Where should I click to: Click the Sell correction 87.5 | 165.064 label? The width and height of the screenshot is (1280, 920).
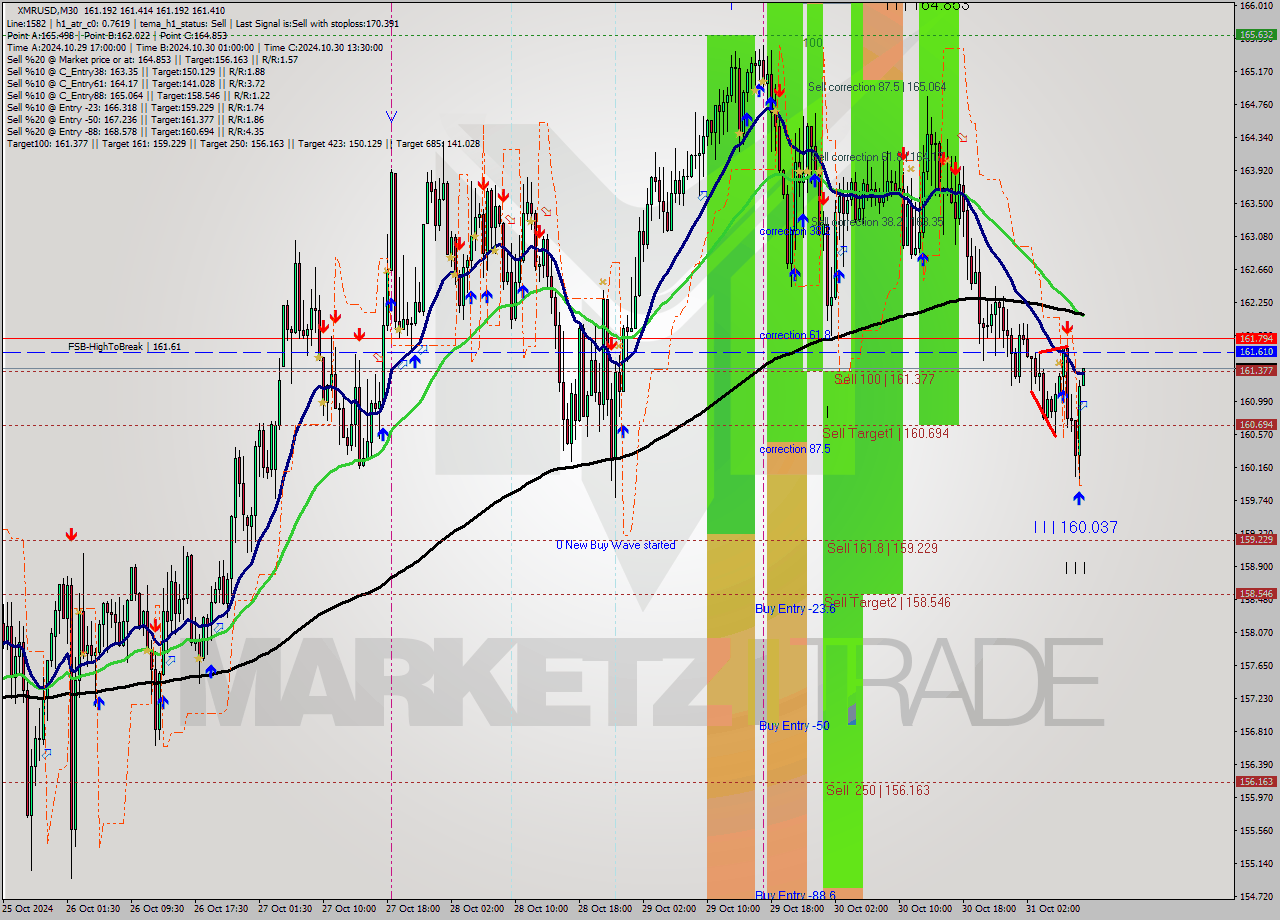click(877, 87)
